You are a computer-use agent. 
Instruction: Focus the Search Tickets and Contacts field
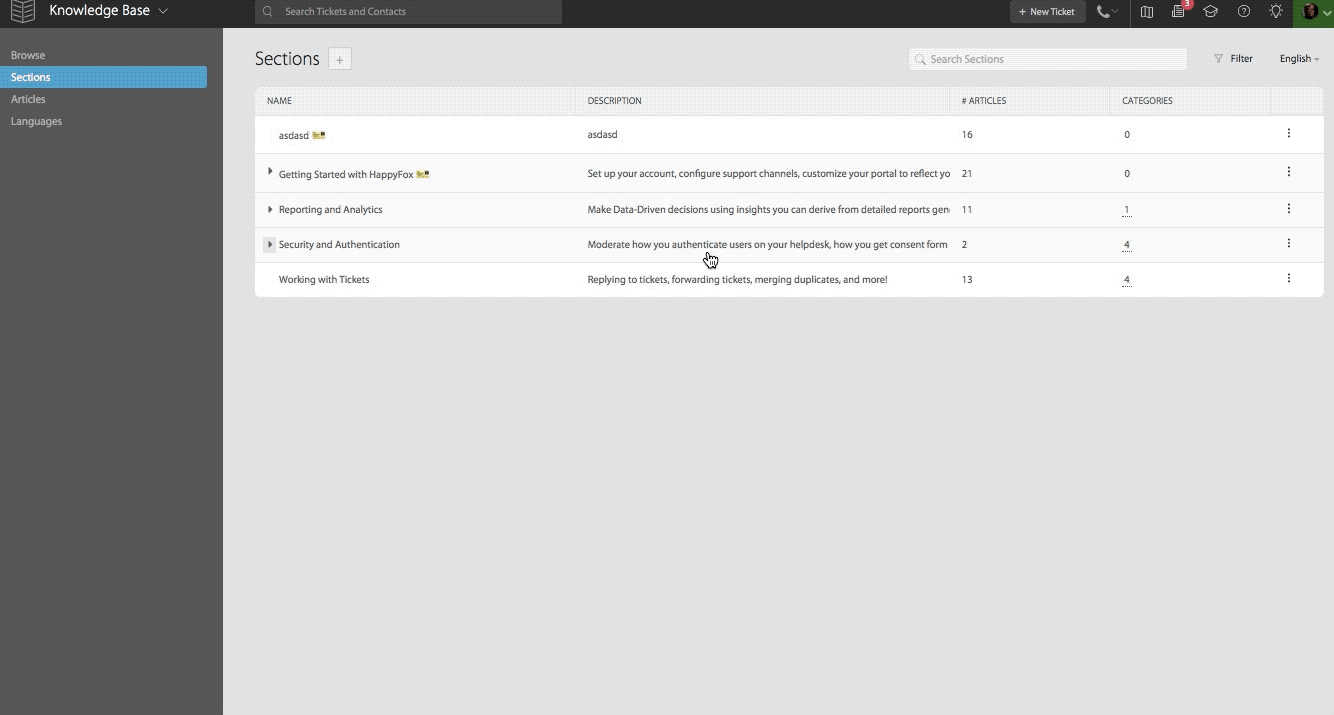pyautogui.click(x=408, y=12)
